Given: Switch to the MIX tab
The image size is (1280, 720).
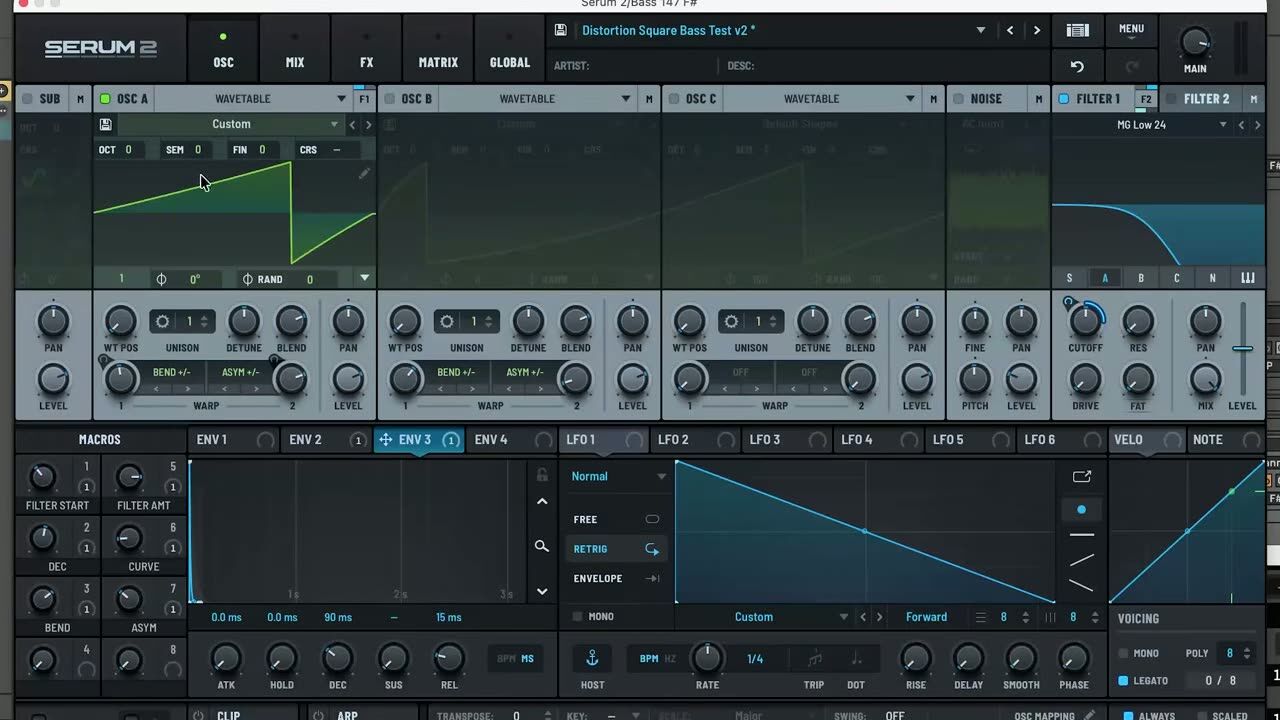Looking at the screenshot, I should [x=295, y=50].
